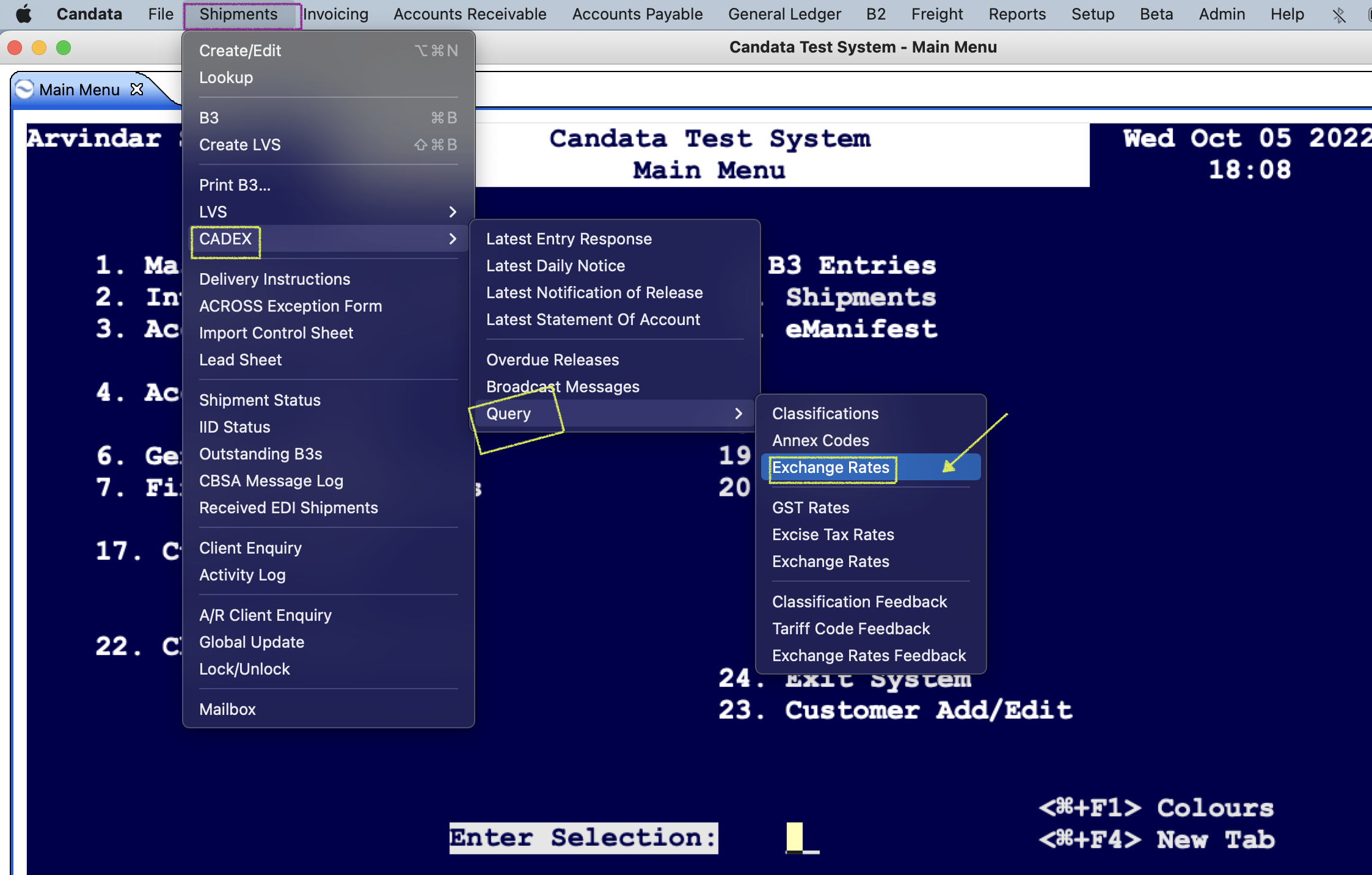Image resolution: width=1372 pixels, height=875 pixels.
Task: Close the Main Menu tab
Action: [x=137, y=89]
